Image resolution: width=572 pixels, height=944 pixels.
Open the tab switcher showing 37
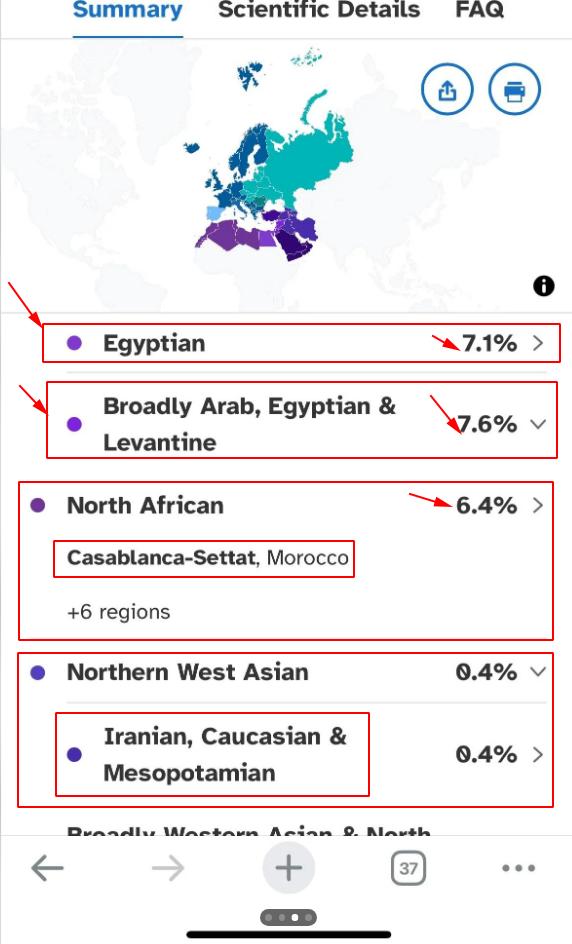408,868
